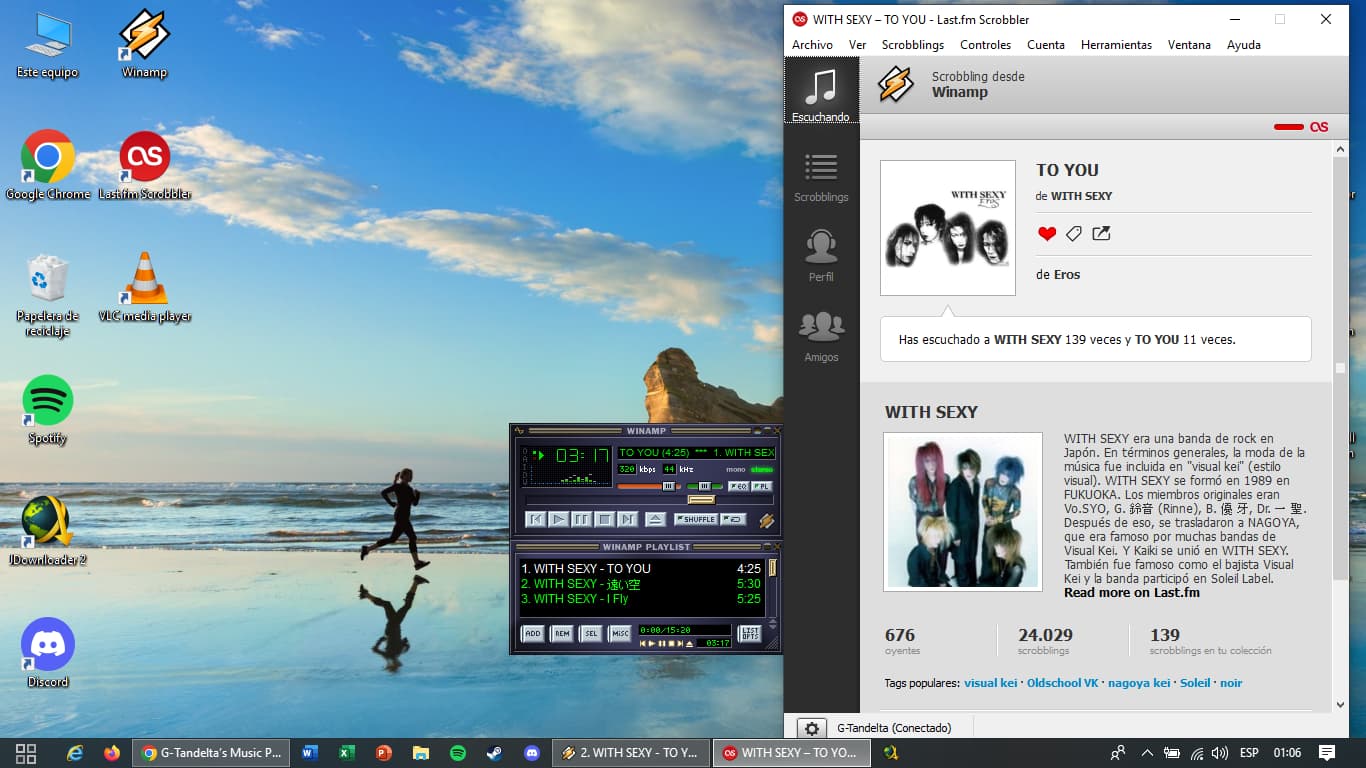Open the SEL menu in Winamp playlist
This screenshot has width=1366, height=768.
(x=591, y=633)
